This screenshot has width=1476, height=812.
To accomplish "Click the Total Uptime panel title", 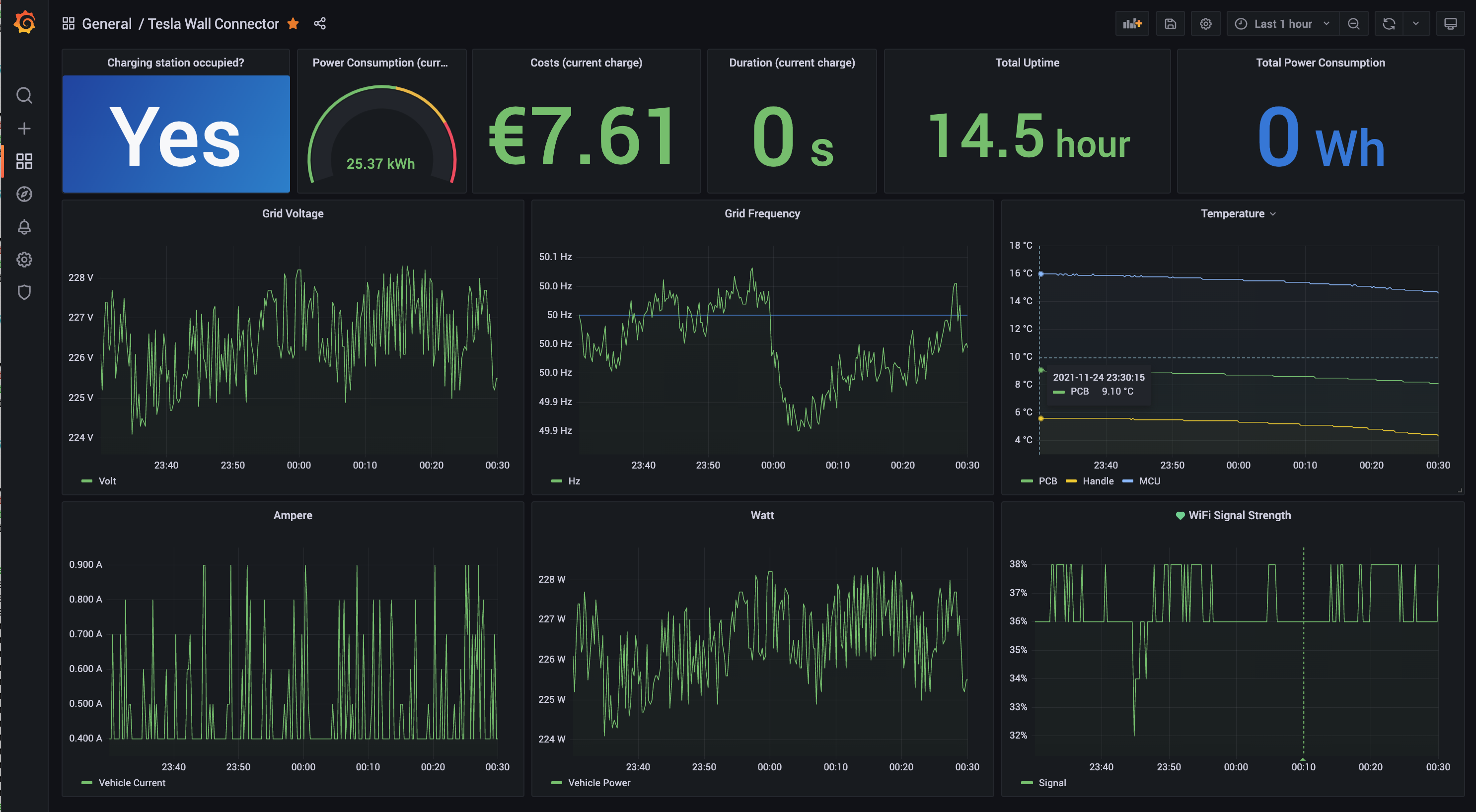I will pyautogui.click(x=1027, y=63).
